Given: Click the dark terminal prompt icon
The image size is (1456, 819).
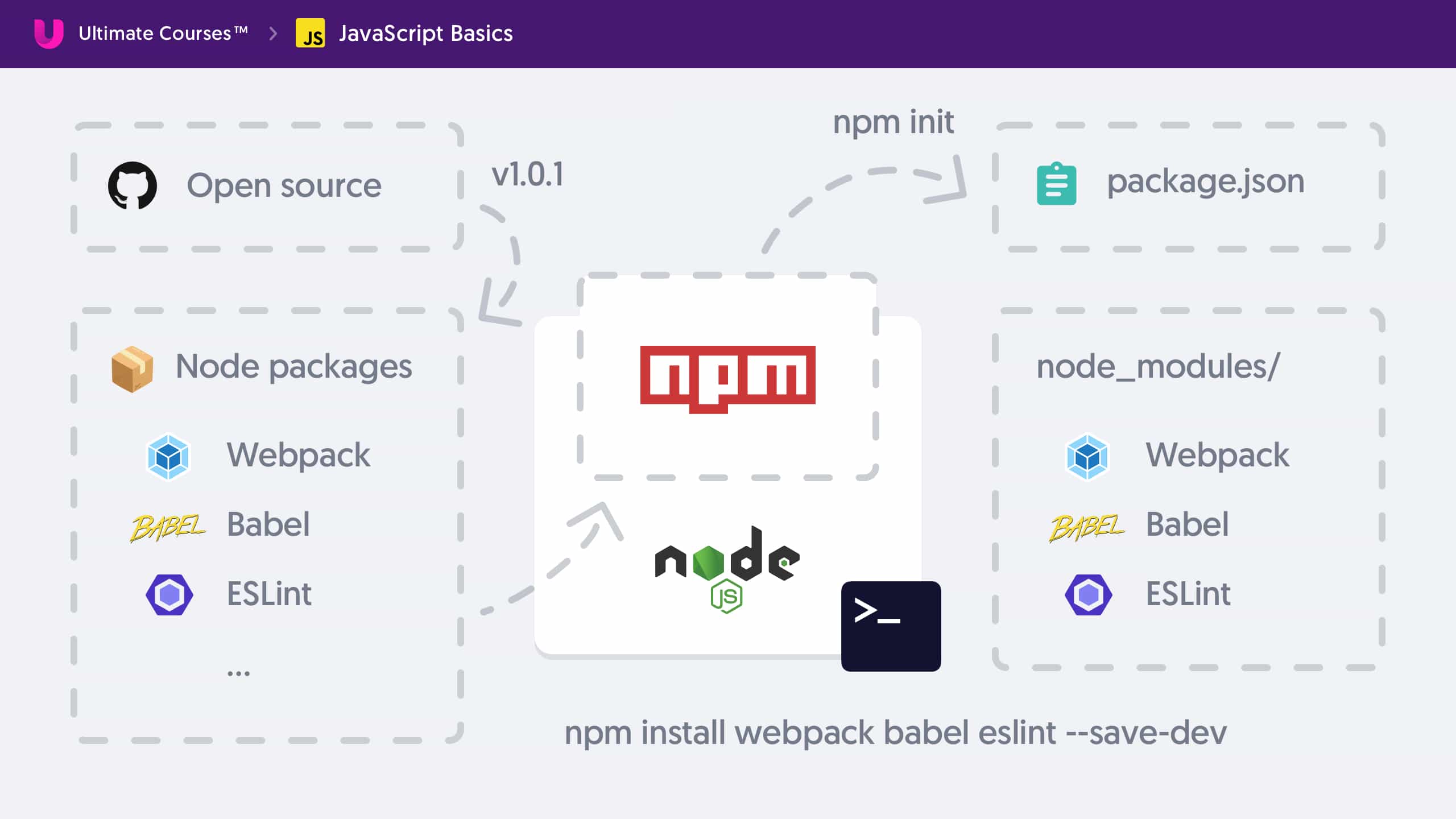Looking at the screenshot, I should tap(891, 626).
